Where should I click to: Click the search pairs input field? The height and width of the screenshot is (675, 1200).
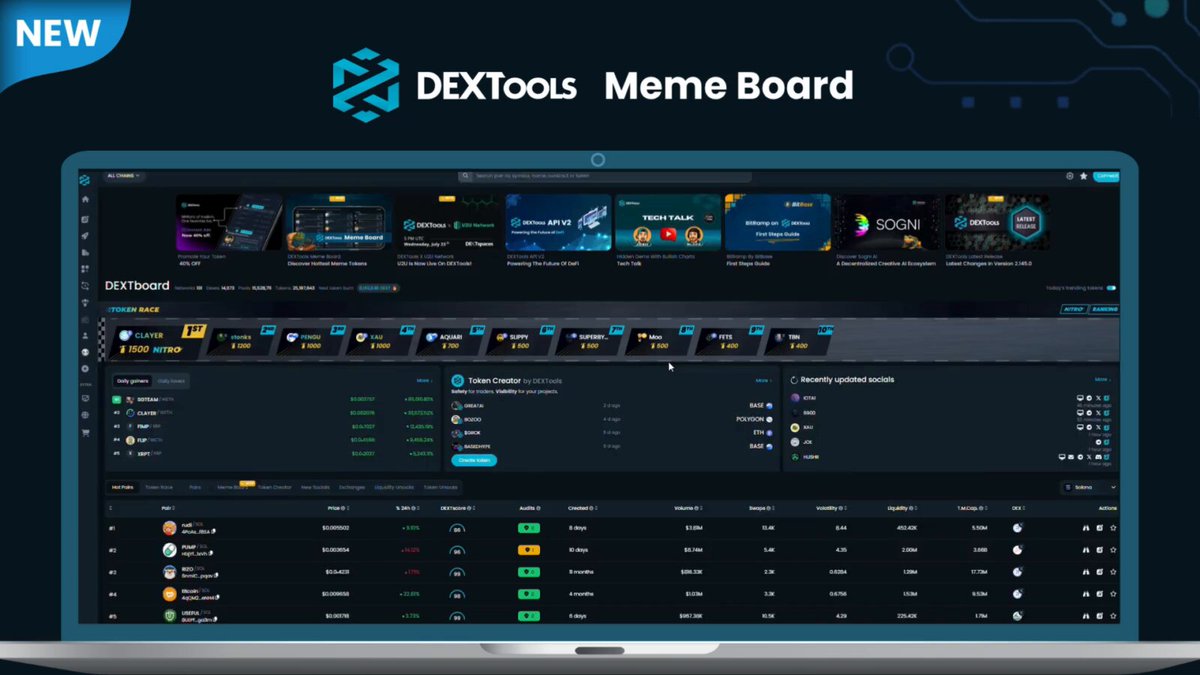coord(604,176)
